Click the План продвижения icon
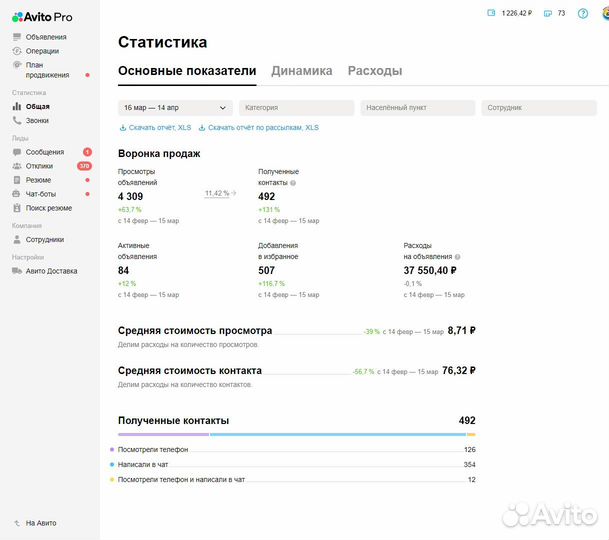Image resolution: width=609 pixels, height=540 pixels. [17, 65]
